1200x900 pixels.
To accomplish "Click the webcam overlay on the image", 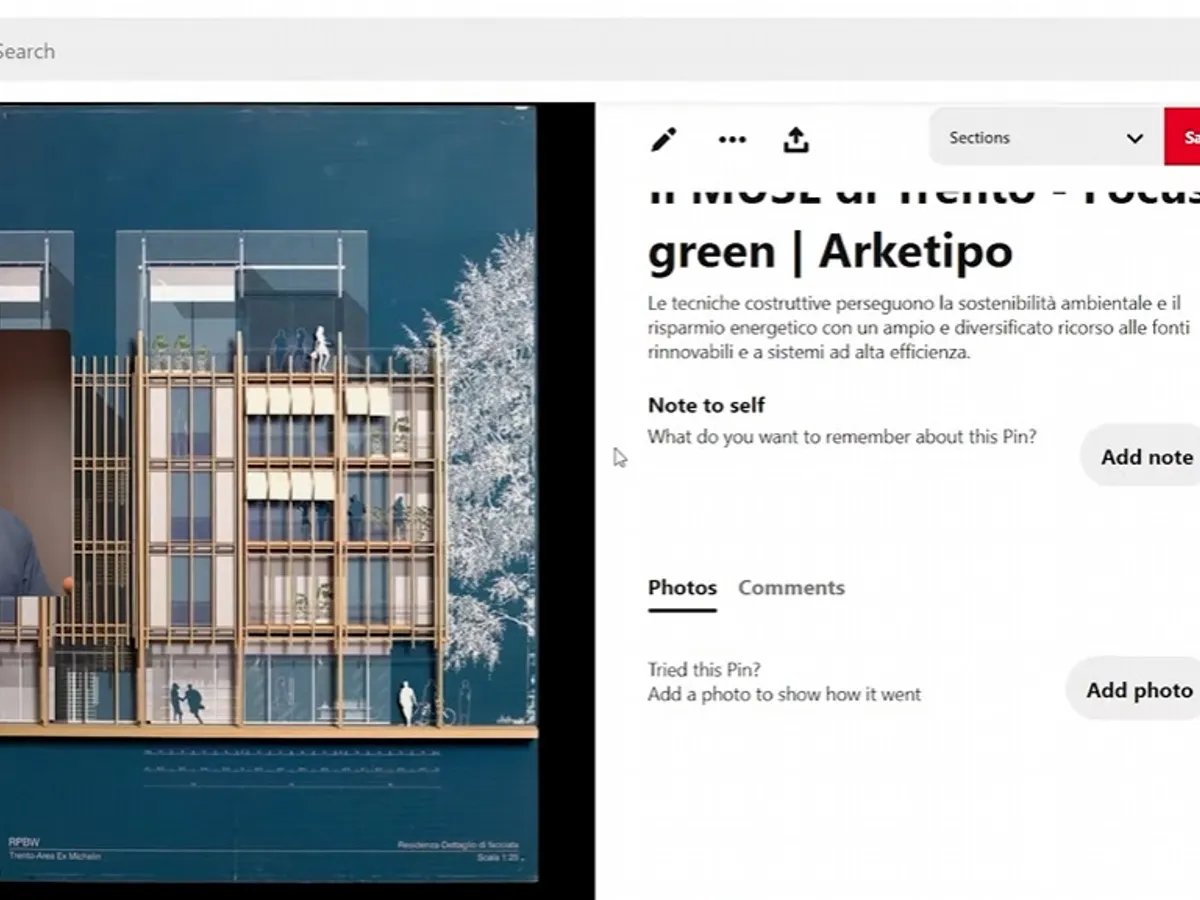I will [32, 462].
